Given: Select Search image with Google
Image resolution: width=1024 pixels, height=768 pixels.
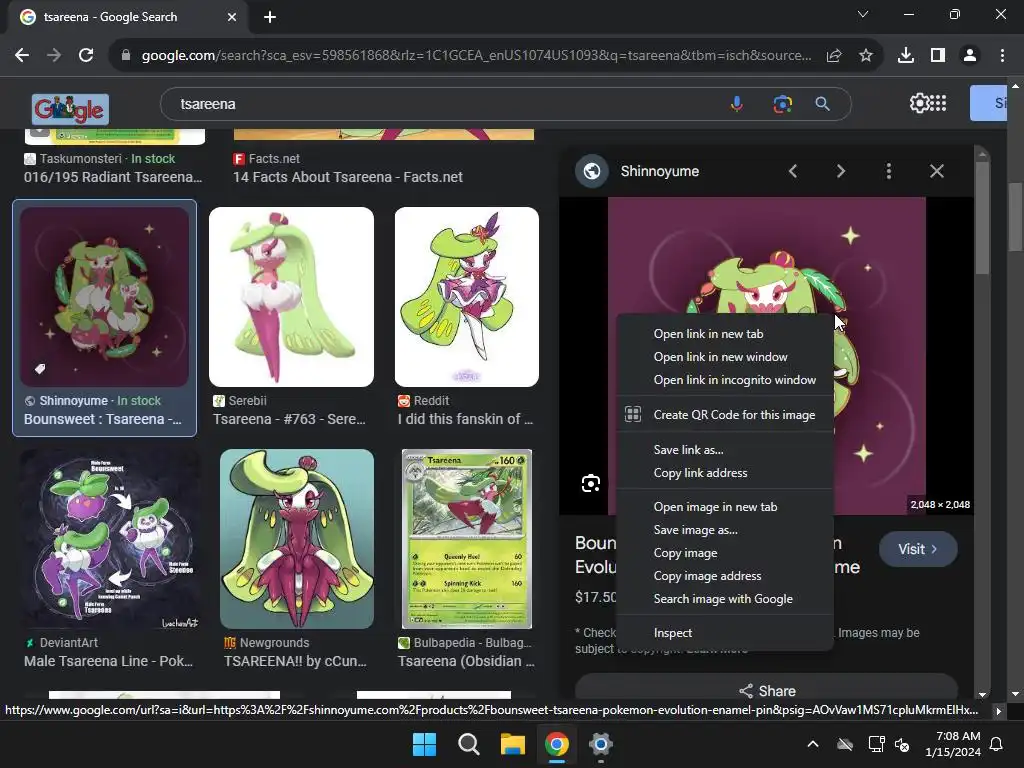Looking at the screenshot, I should 725,599.
